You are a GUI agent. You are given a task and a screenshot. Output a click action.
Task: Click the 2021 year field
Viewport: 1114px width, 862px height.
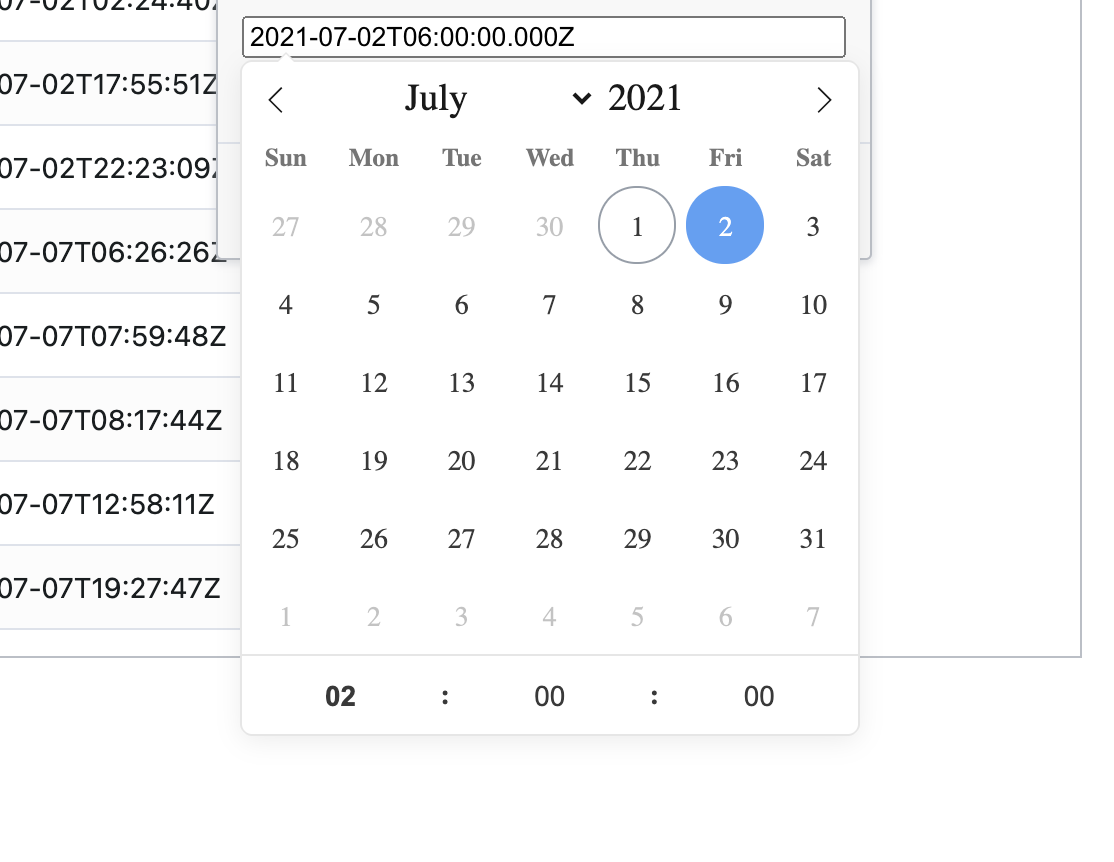point(645,98)
